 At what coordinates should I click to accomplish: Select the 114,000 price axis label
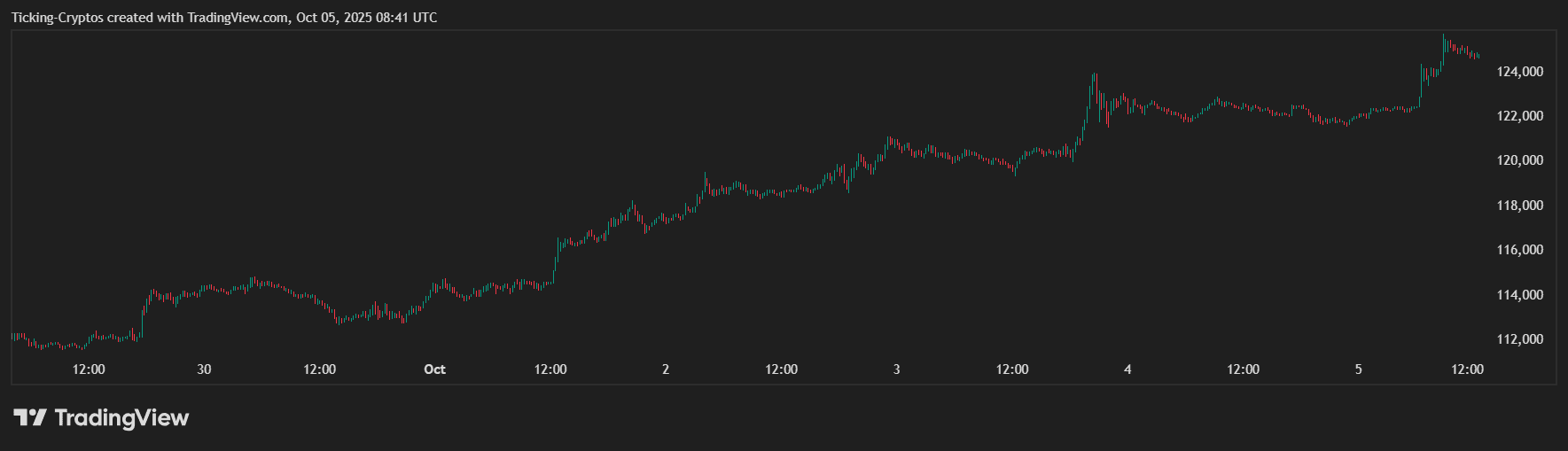(x=1519, y=295)
